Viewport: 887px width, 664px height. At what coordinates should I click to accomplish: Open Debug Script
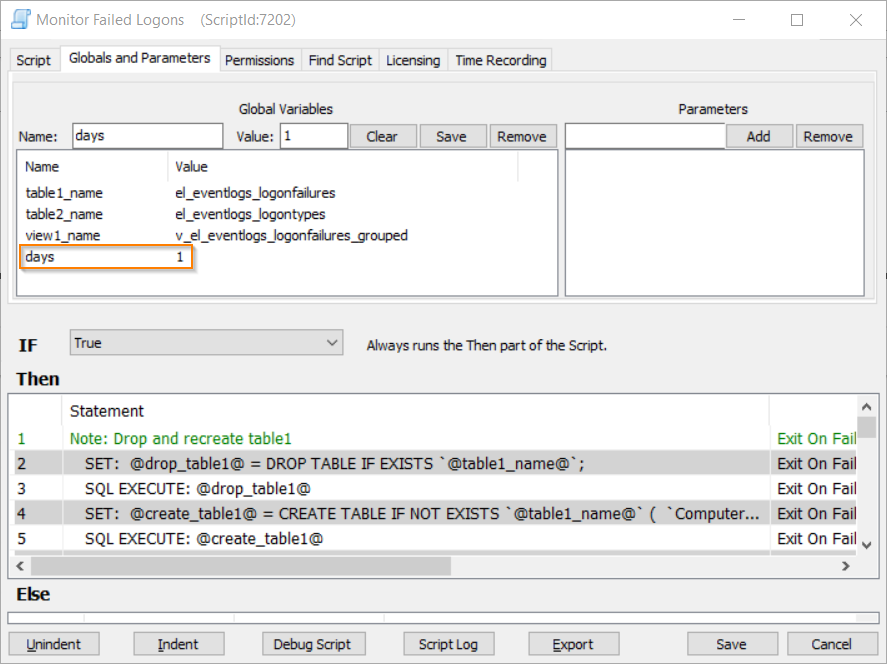(313, 644)
